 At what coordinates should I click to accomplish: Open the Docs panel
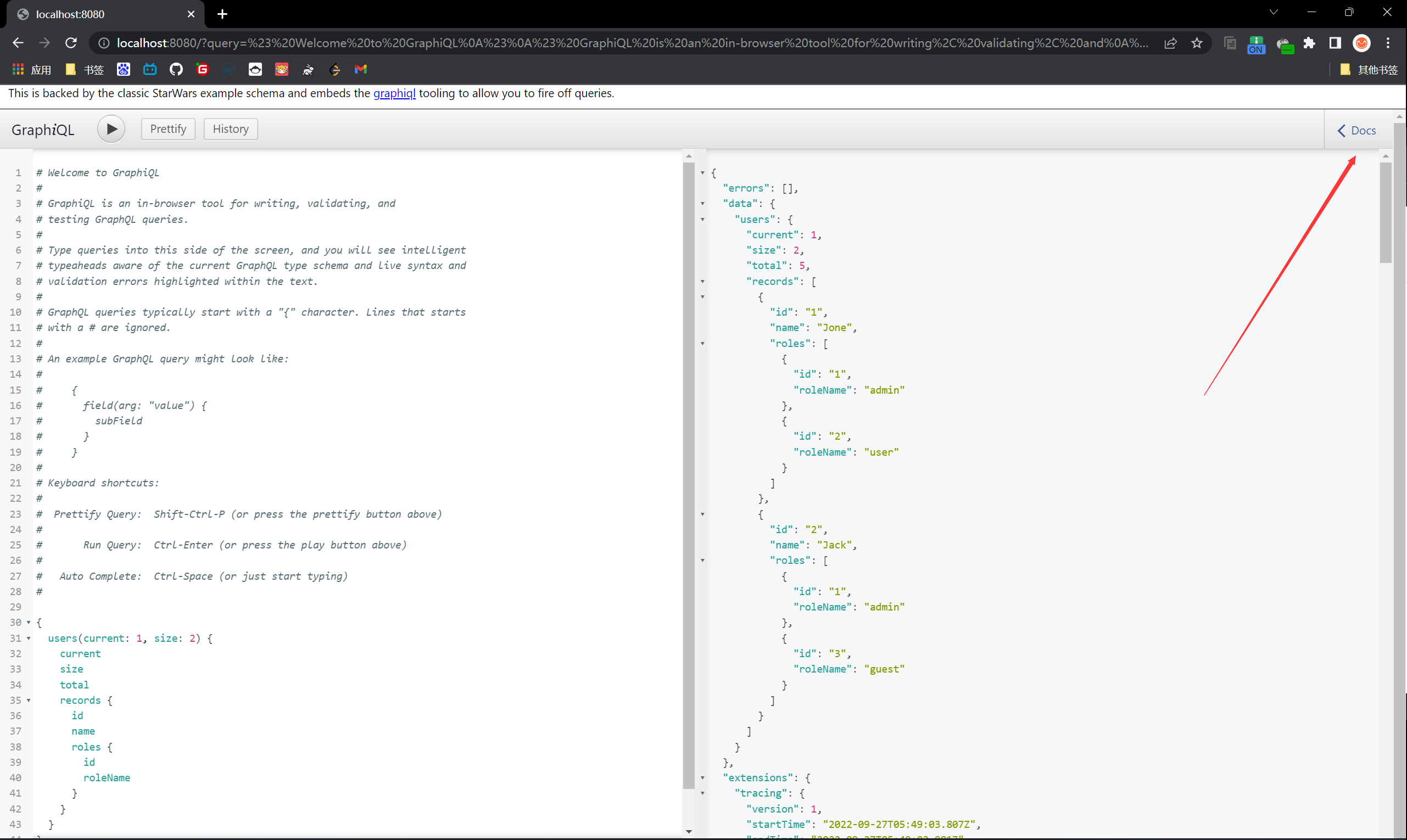pyautogui.click(x=1356, y=130)
